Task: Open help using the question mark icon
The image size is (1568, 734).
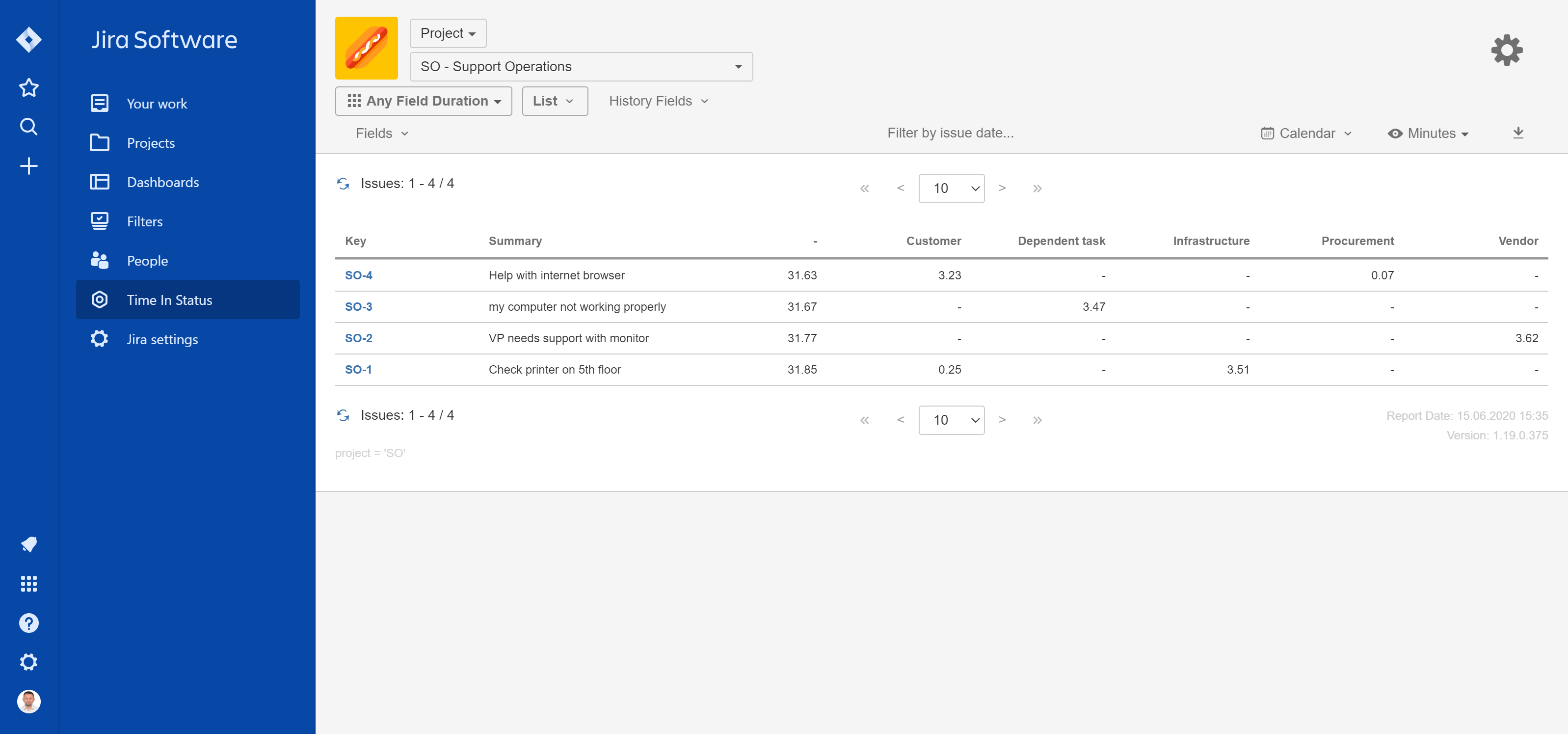Action: pyautogui.click(x=28, y=623)
